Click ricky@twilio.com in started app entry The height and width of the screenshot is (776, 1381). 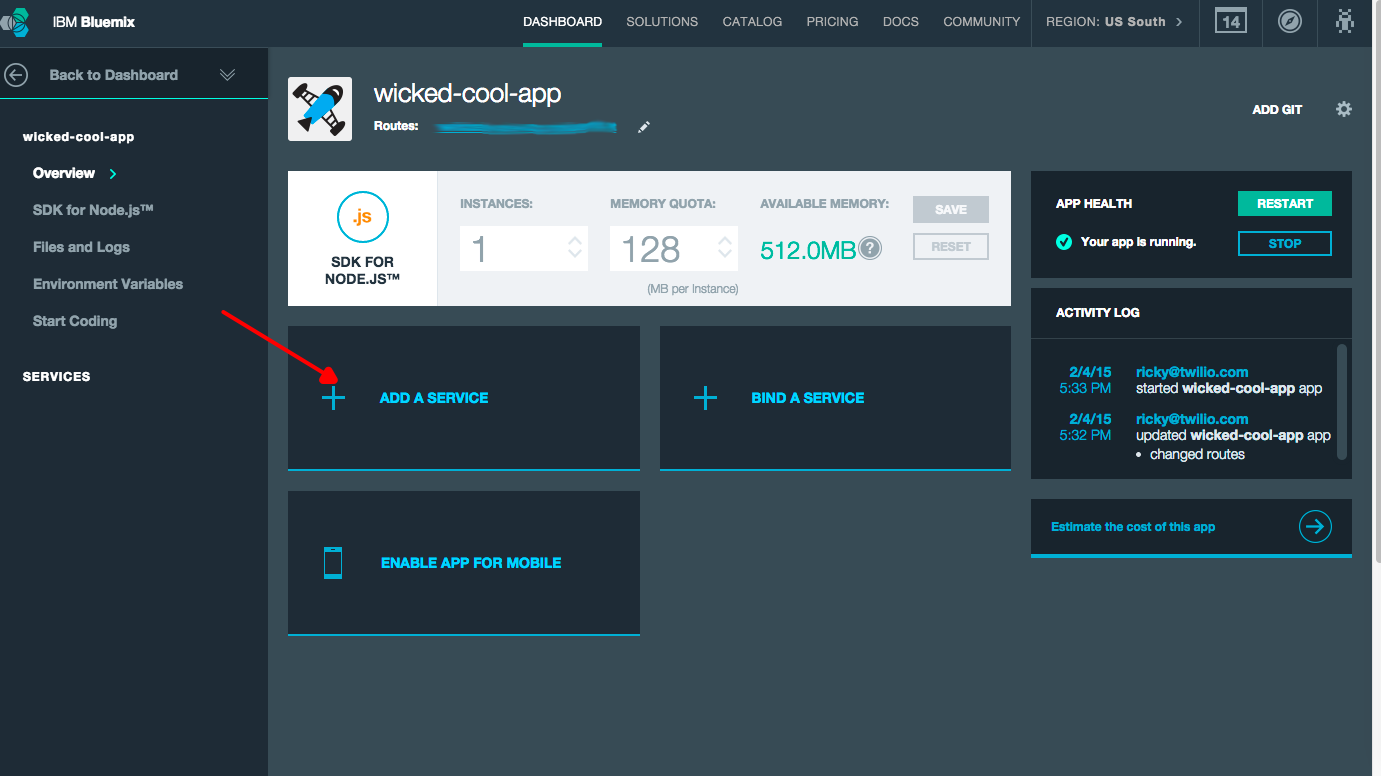[1192, 372]
